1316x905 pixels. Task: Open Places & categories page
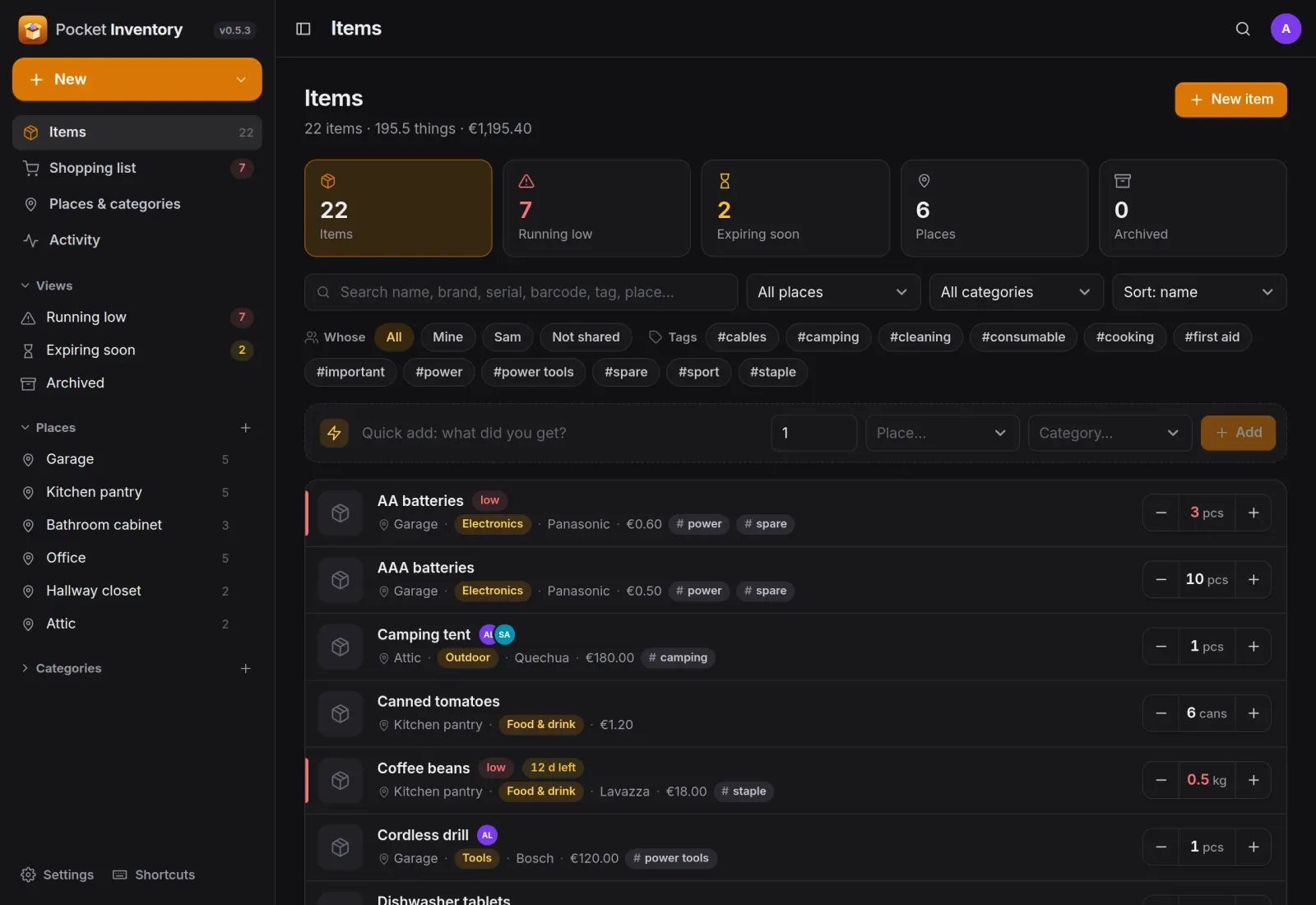click(x=137, y=204)
